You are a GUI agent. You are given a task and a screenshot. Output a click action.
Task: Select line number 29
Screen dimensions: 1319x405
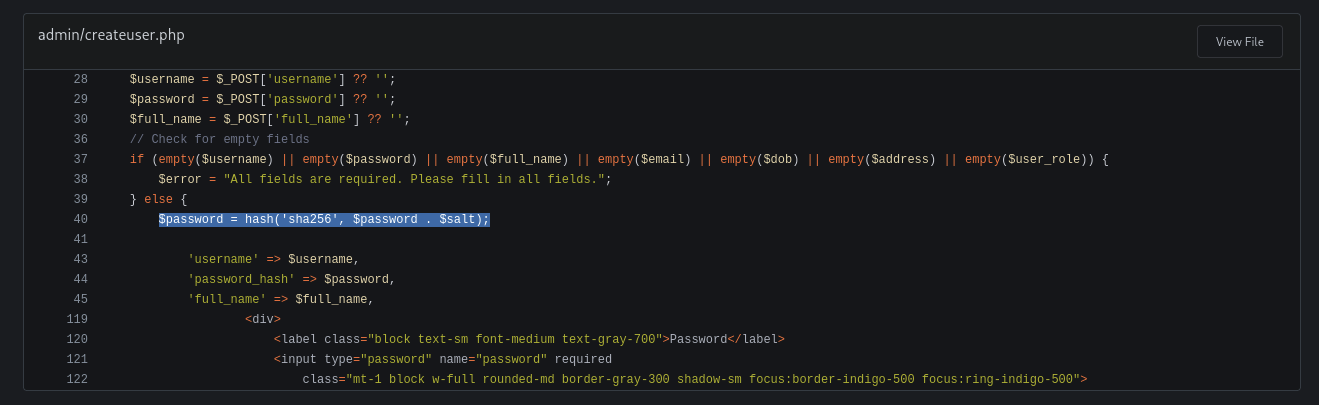[x=80, y=99]
